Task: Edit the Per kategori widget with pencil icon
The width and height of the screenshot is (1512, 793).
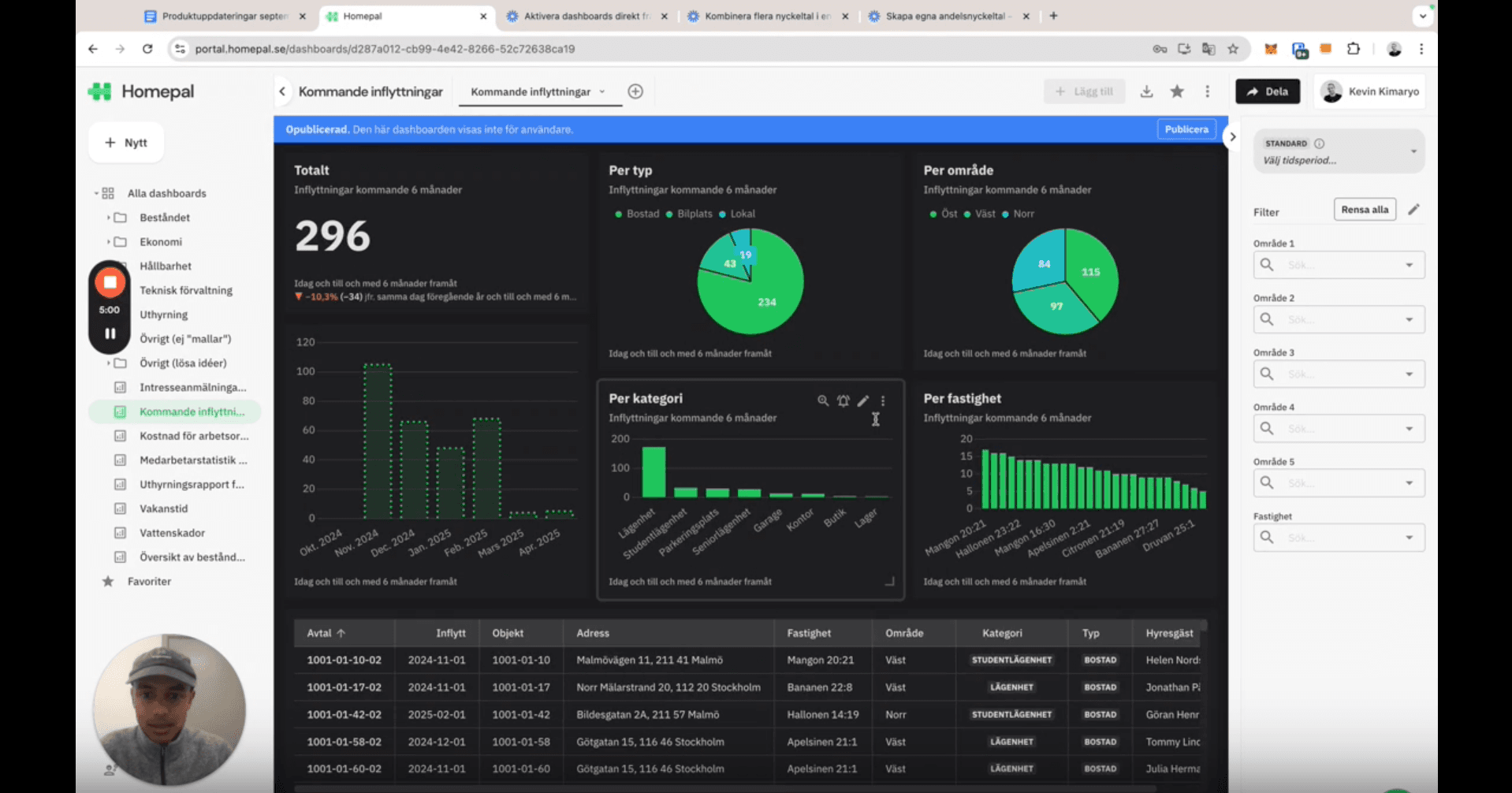Action: click(863, 401)
